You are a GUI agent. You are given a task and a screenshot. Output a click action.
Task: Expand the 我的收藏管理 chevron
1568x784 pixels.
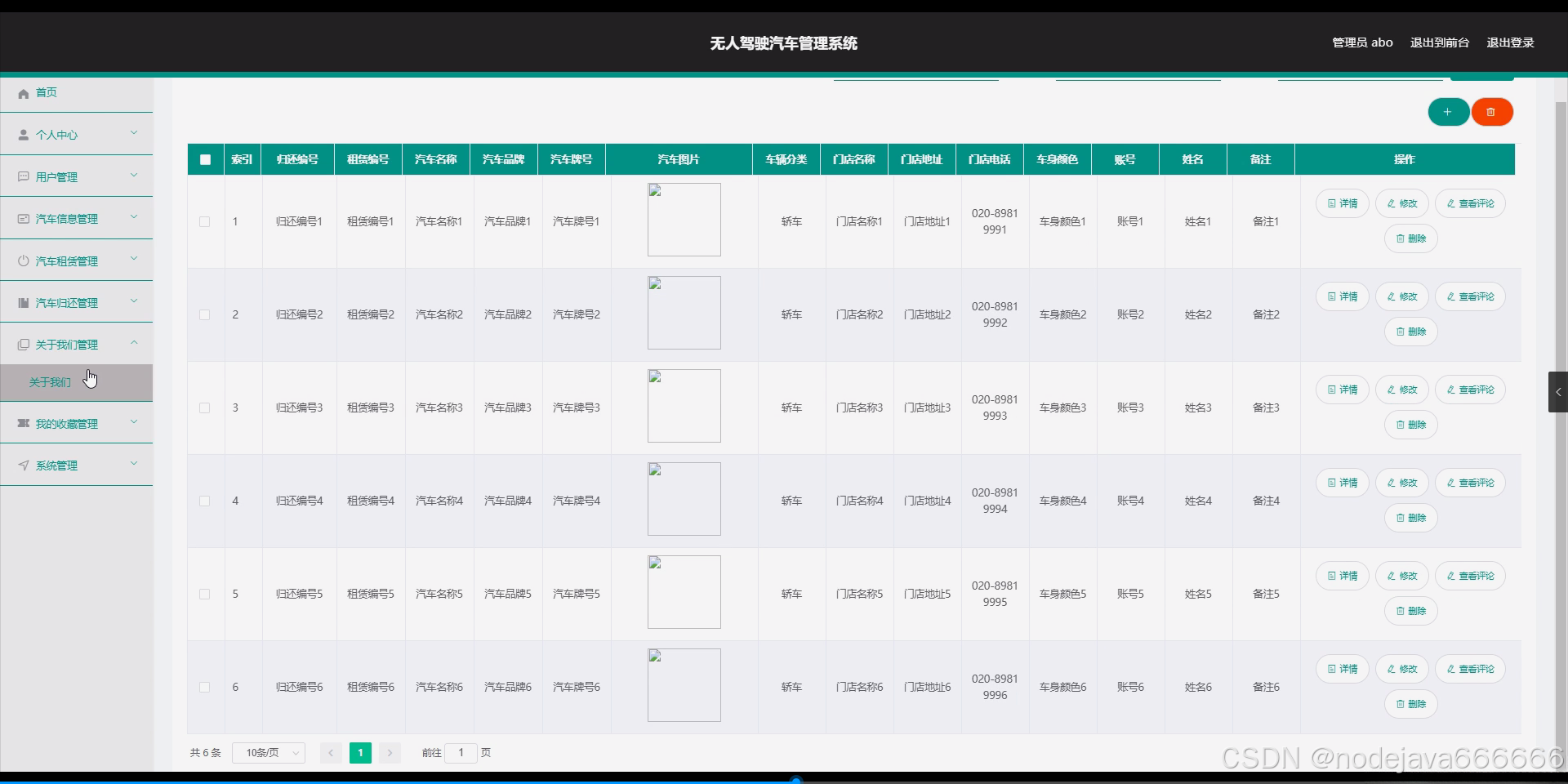pyautogui.click(x=134, y=422)
